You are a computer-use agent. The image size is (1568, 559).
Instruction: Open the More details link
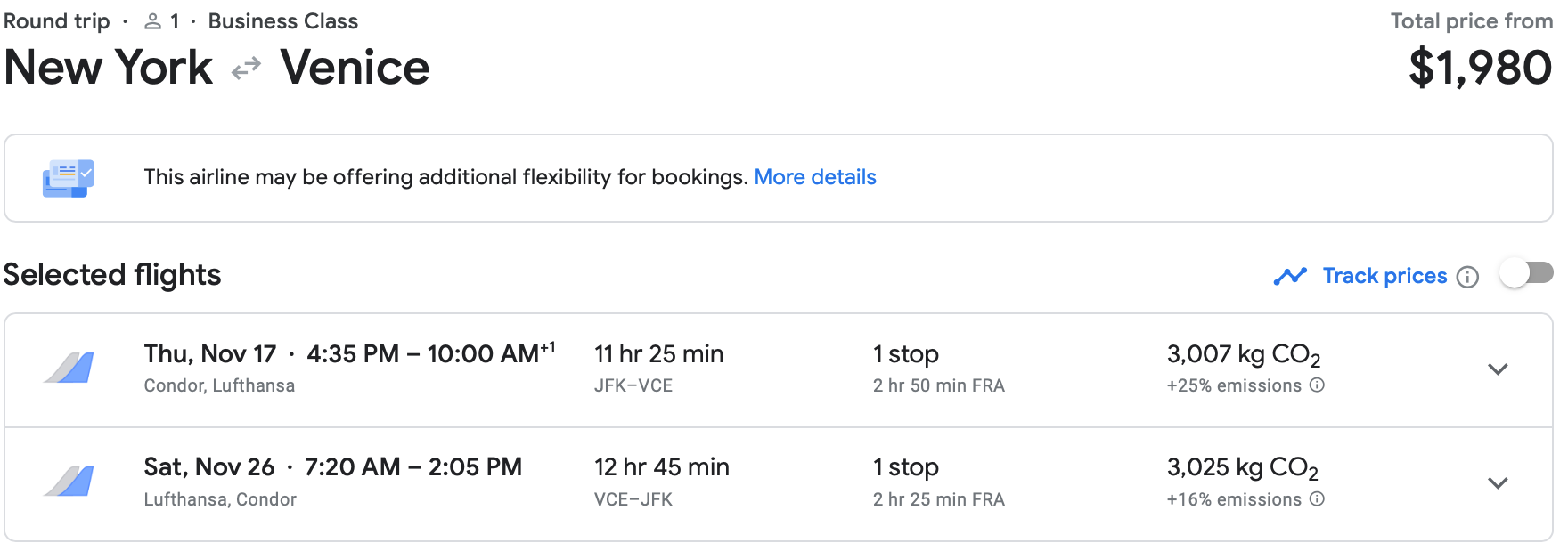point(815,177)
